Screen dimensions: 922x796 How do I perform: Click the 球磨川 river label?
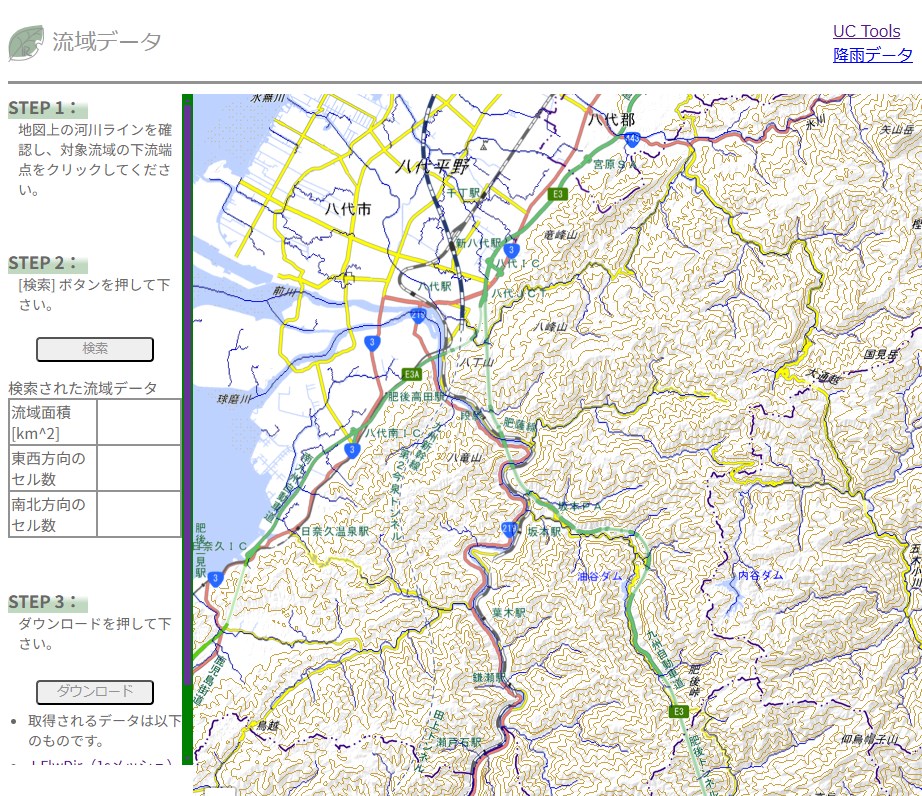point(233,399)
